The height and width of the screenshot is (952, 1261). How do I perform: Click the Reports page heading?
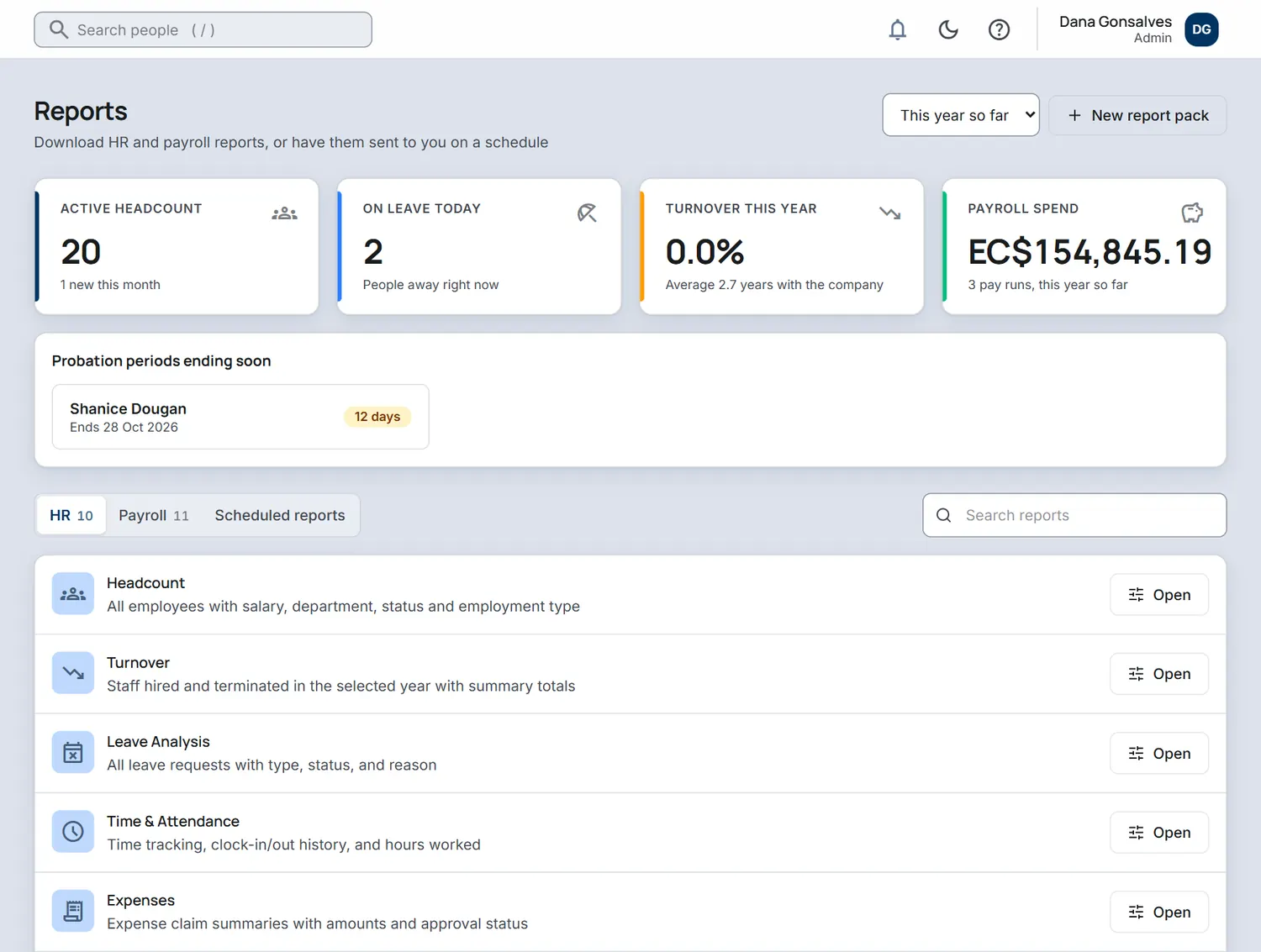81,111
